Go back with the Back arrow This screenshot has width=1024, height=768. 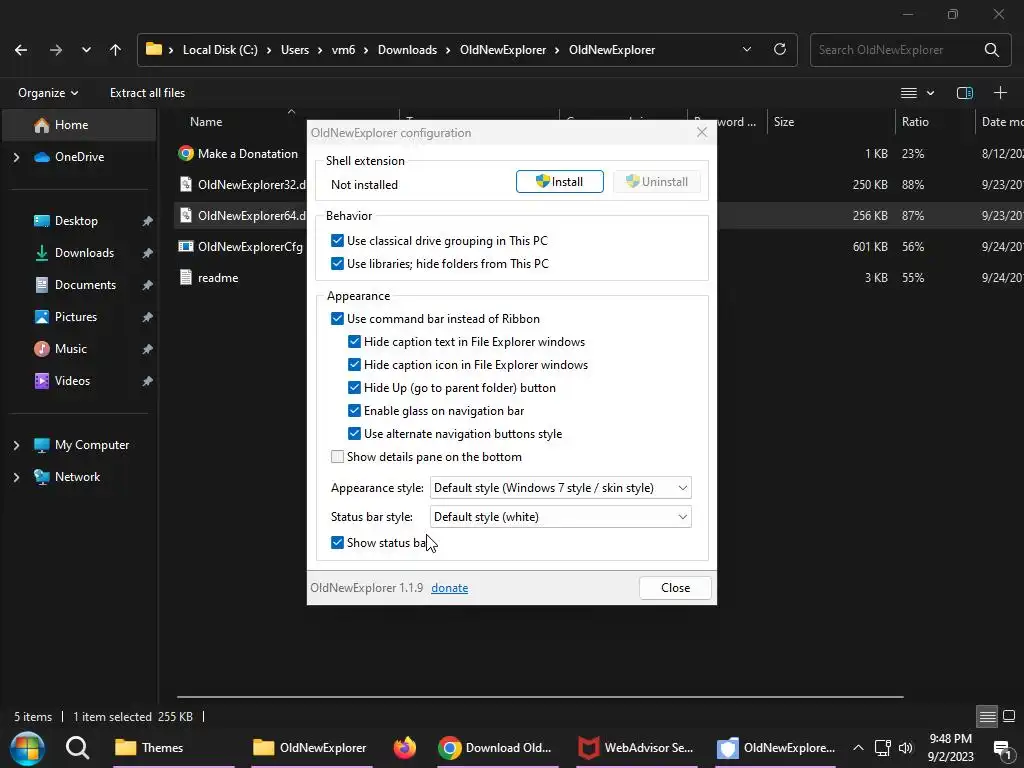point(21,50)
